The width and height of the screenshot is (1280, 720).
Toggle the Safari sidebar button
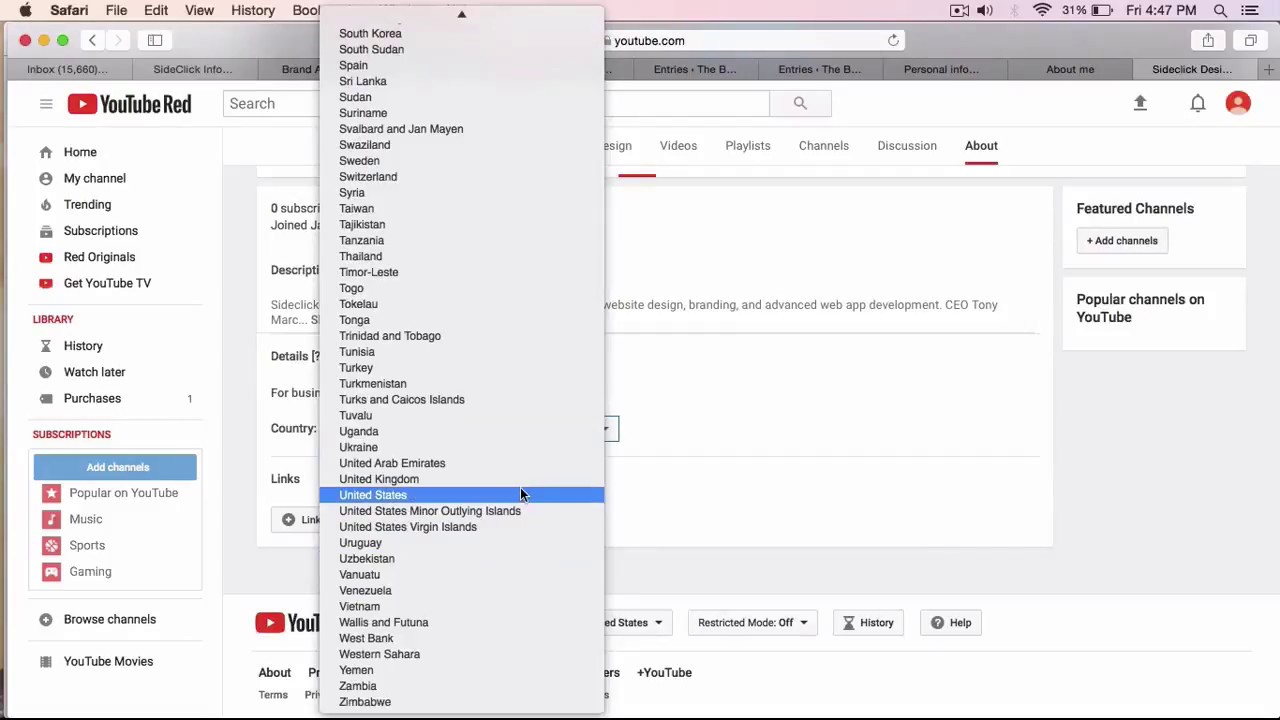155,40
